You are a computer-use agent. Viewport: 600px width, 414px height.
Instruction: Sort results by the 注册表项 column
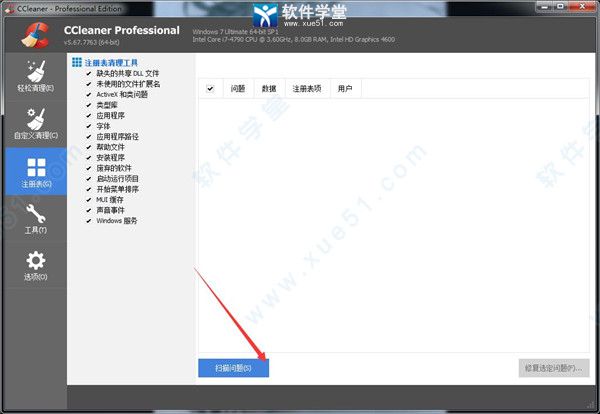pos(307,89)
